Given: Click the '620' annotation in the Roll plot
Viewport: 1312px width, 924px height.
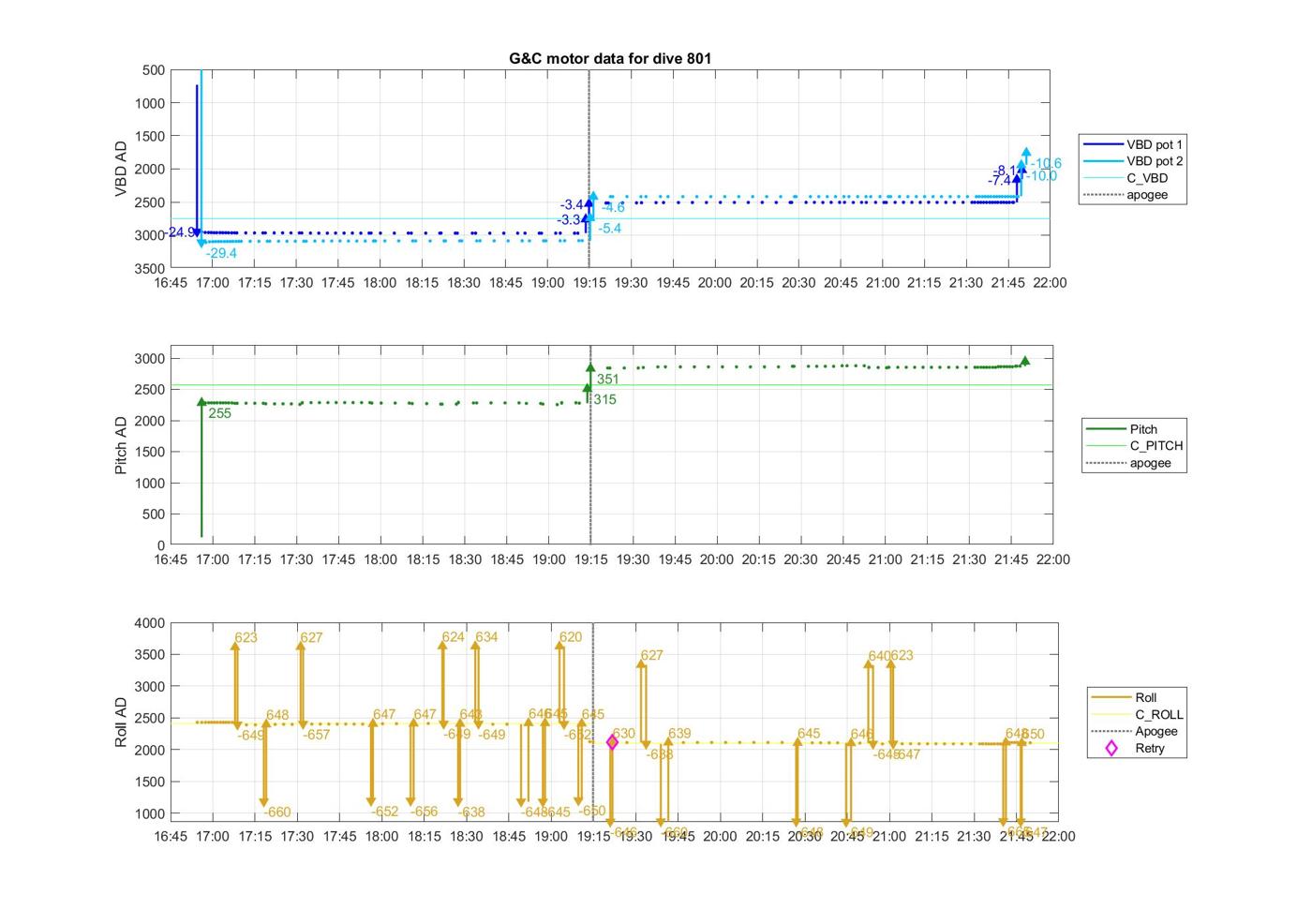Looking at the screenshot, I should click(571, 636).
